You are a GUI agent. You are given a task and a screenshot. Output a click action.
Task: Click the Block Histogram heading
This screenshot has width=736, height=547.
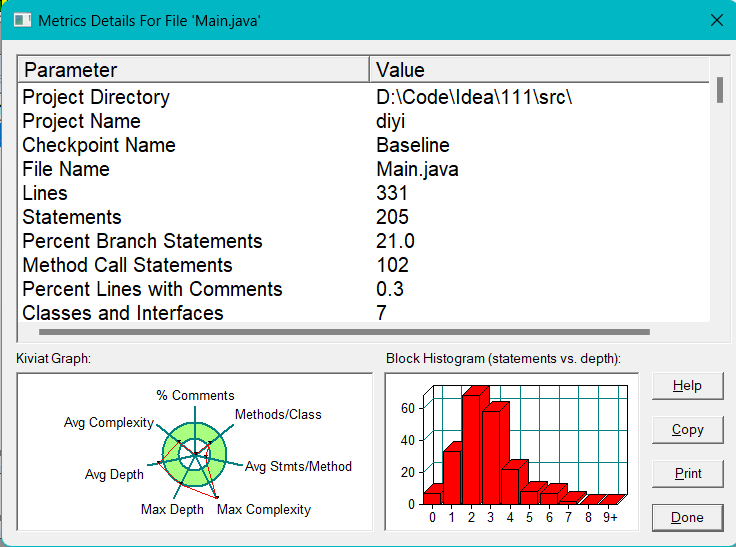(503, 359)
